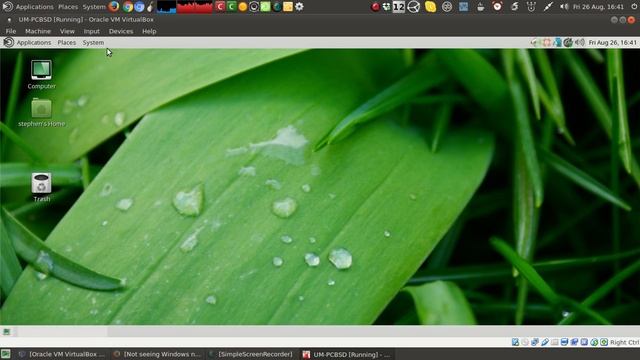The width and height of the screenshot is (640, 360).
Task: Click guest show-desktop button in bottom panel
Action: [x=7, y=331]
